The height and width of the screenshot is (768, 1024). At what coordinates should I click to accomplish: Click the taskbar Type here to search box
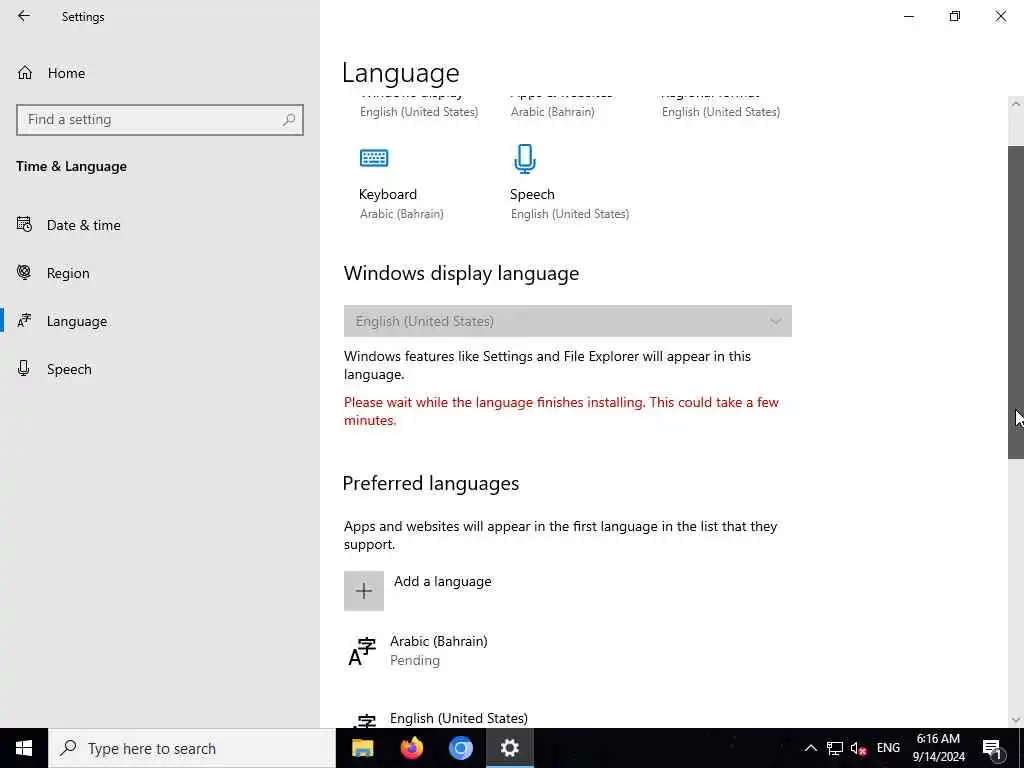[192, 748]
